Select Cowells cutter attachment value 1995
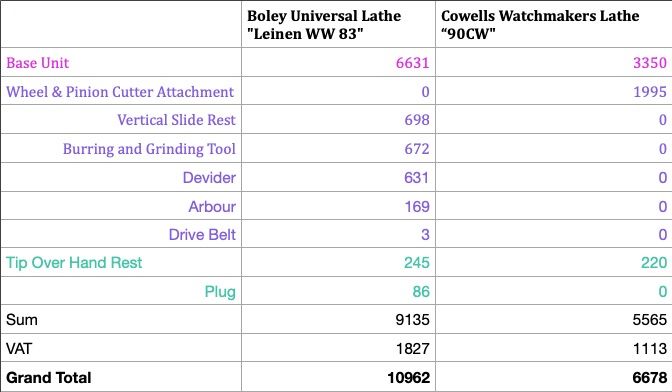672x392 pixels. coord(650,92)
